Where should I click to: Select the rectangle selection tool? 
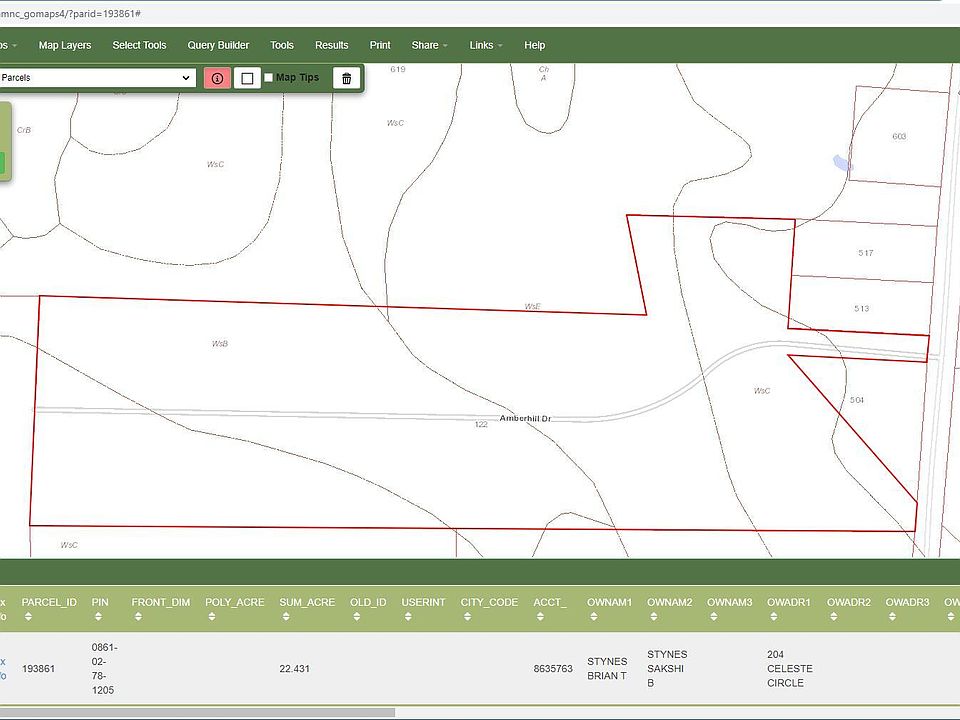point(247,78)
